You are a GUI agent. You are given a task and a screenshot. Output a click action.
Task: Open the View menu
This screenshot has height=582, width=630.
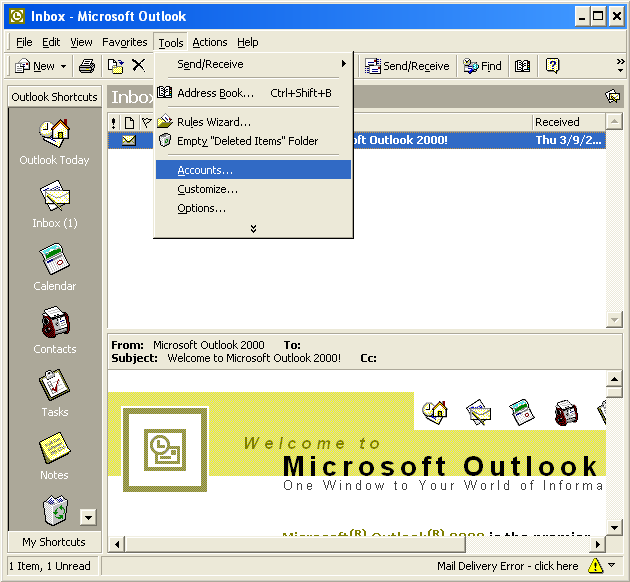pos(81,42)
